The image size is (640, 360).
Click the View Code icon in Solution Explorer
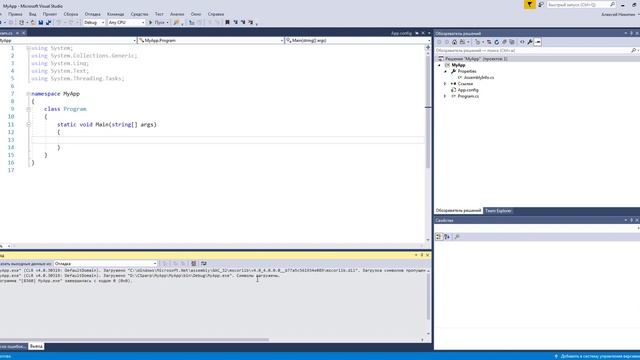point(522,42)
